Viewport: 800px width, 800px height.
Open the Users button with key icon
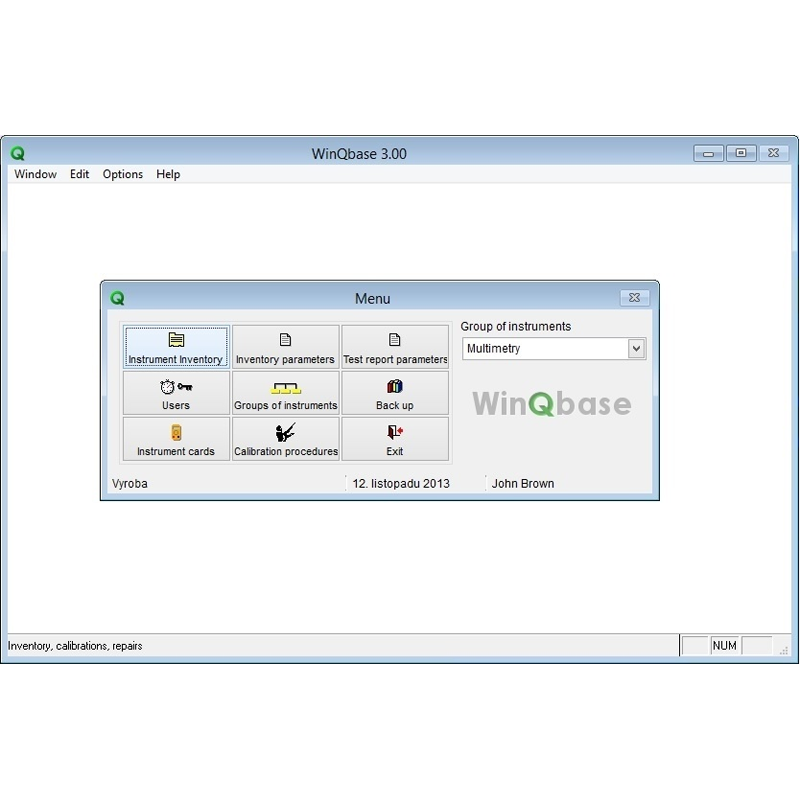point(176,393)
